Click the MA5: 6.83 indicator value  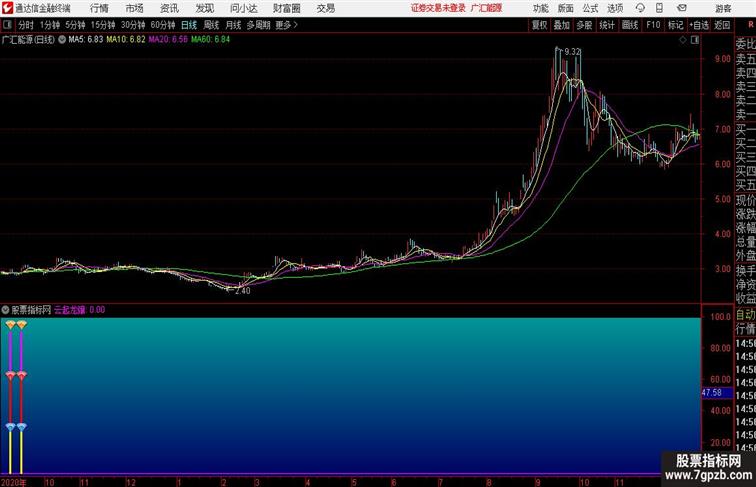86,40
